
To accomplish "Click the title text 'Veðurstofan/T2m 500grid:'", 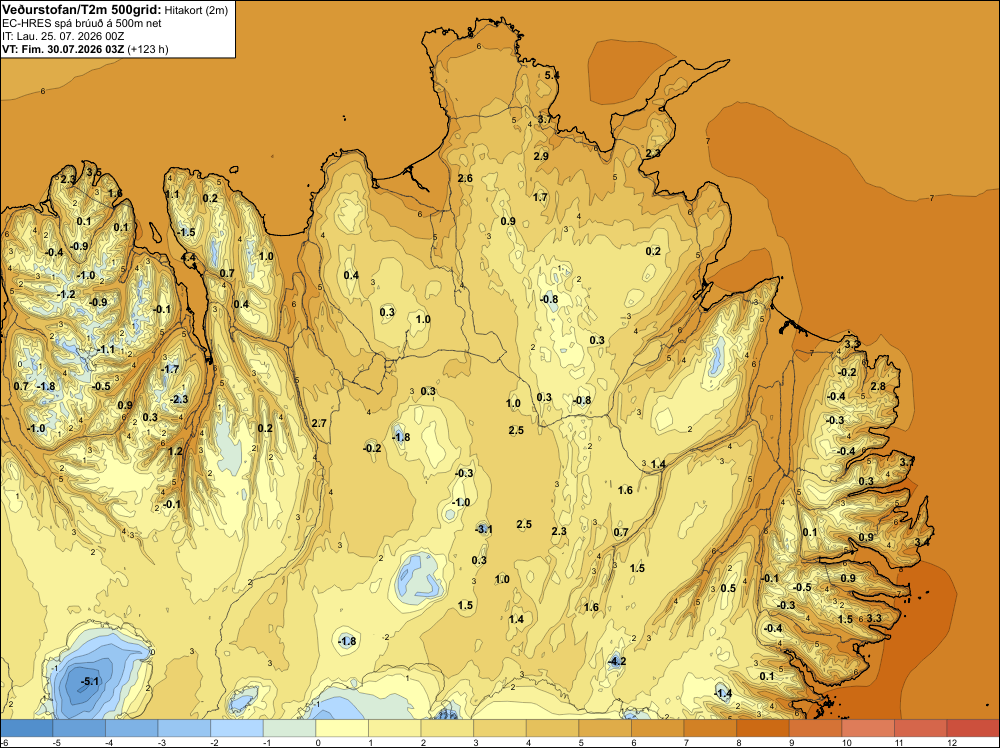I will coord(82,10).
